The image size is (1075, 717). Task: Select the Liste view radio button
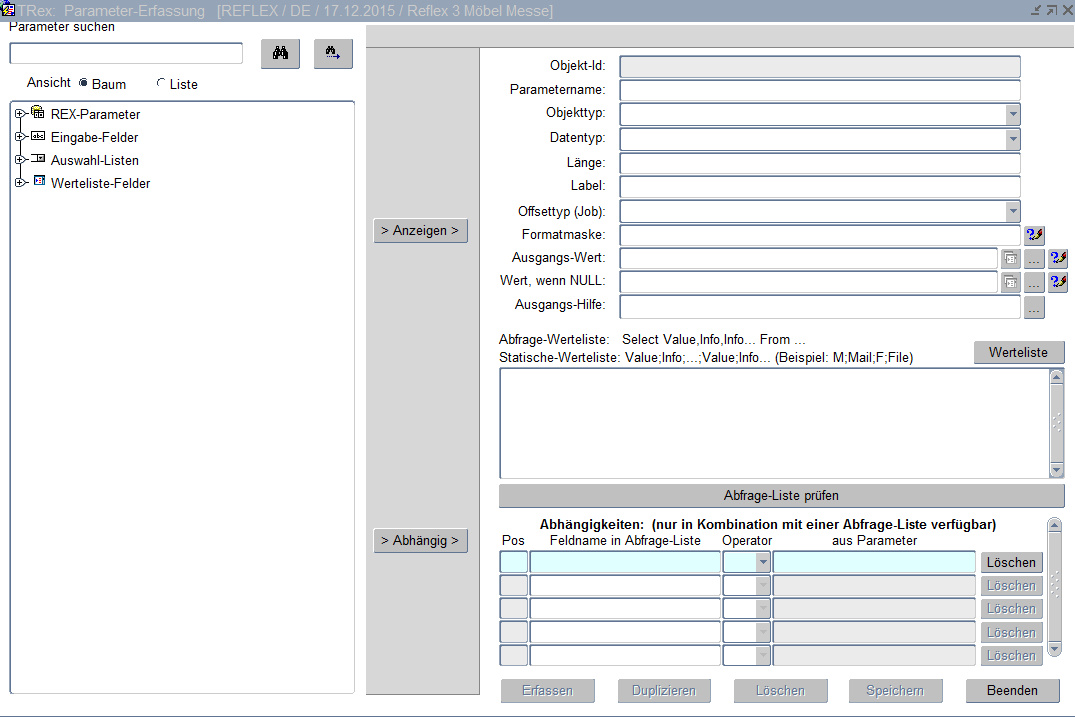pyautogui.click(x=161, y=84)
